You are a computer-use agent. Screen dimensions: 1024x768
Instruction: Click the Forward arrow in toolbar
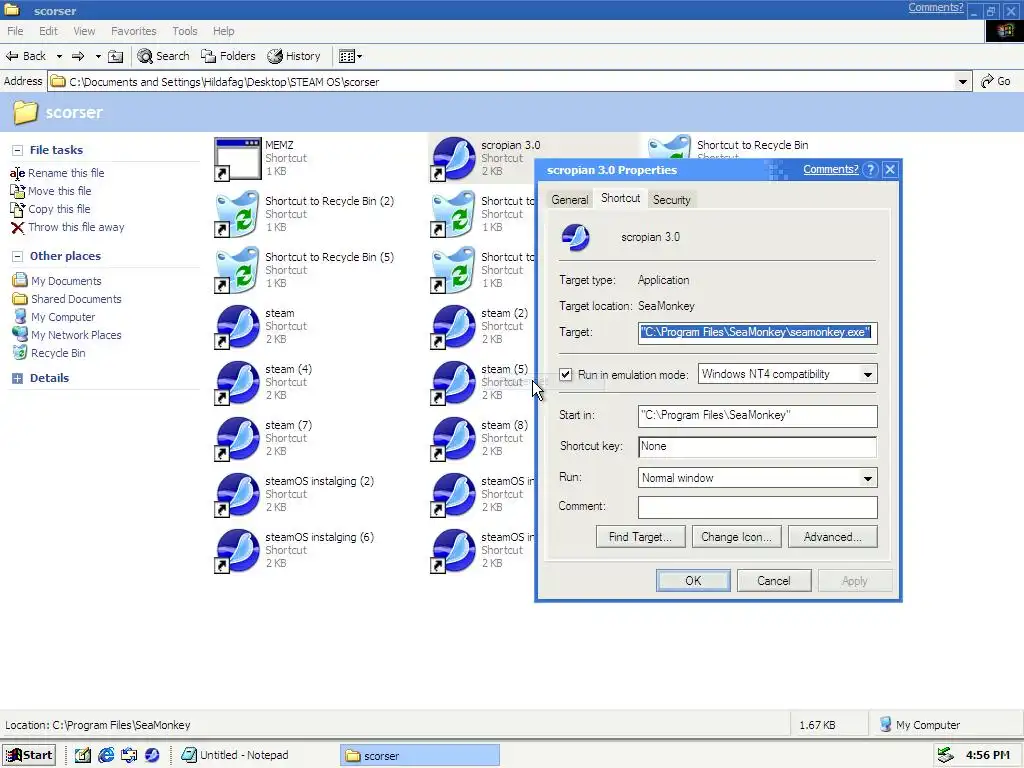click(78, 56)
